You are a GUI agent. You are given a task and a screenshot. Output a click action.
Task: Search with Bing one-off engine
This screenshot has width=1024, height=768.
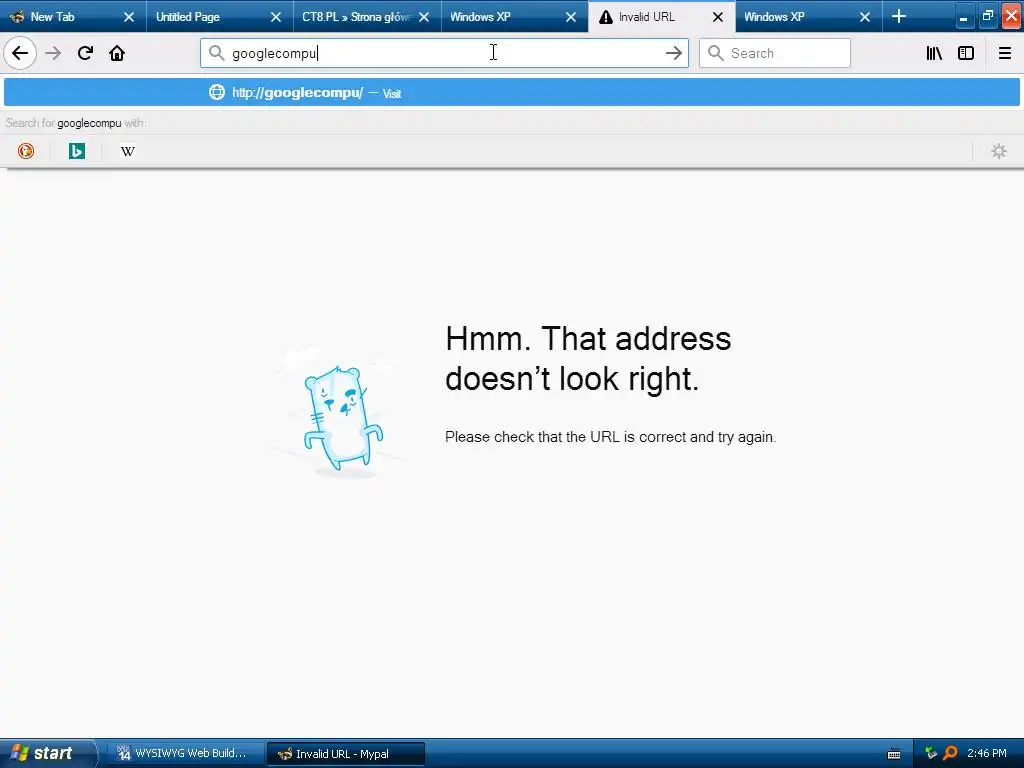point(77,151)
